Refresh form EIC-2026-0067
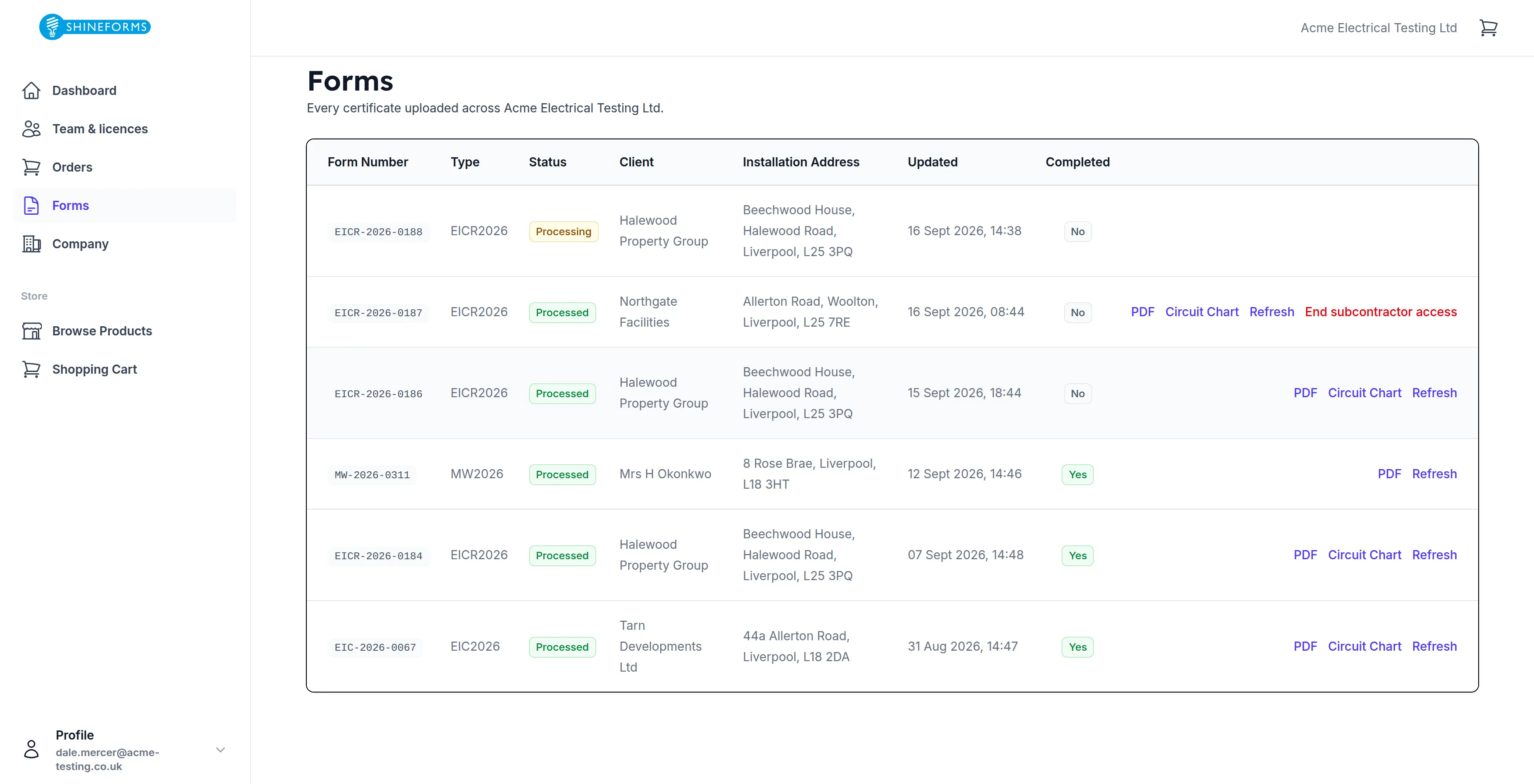 tap(1434, 646)
